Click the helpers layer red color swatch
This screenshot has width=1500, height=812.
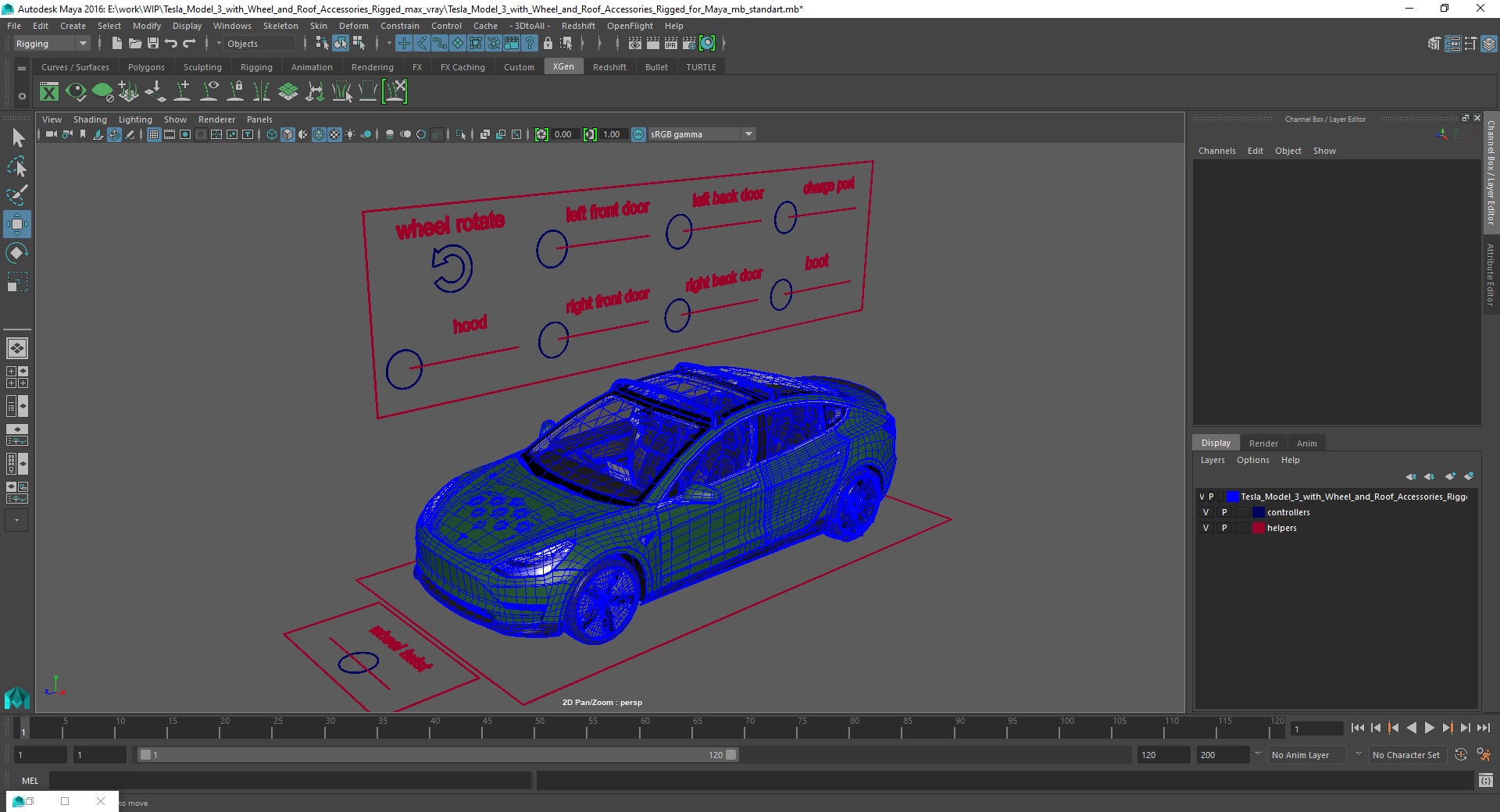[1258, 528]
